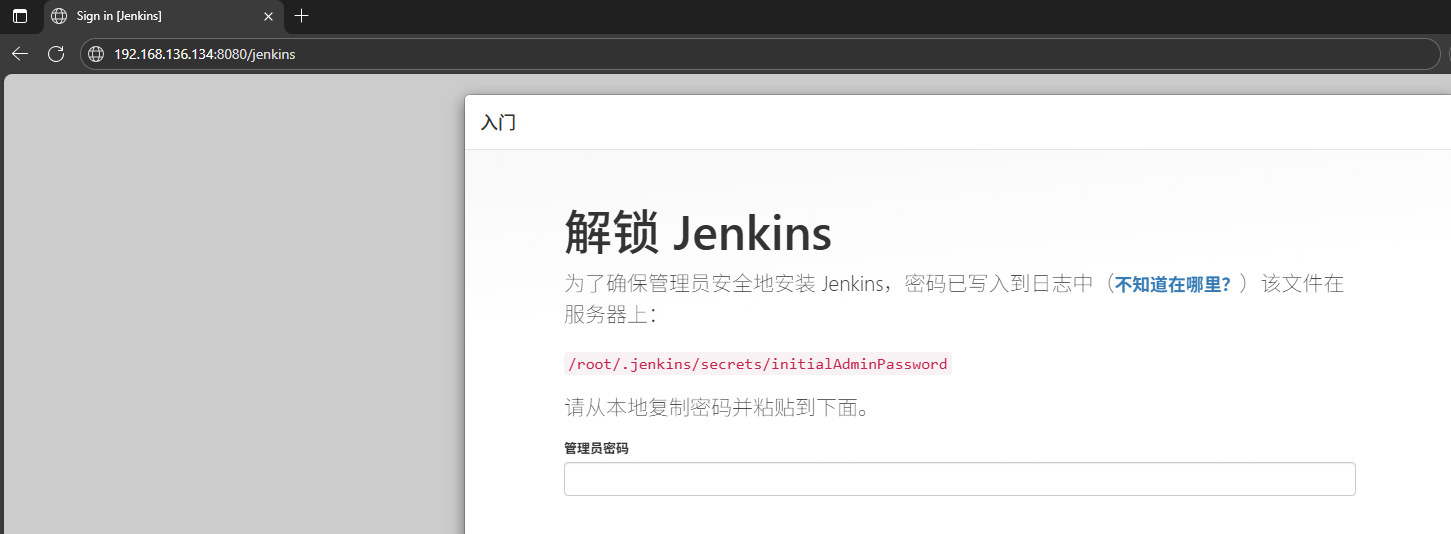Click into the 管理员密码 password field

tap(959, 479)
